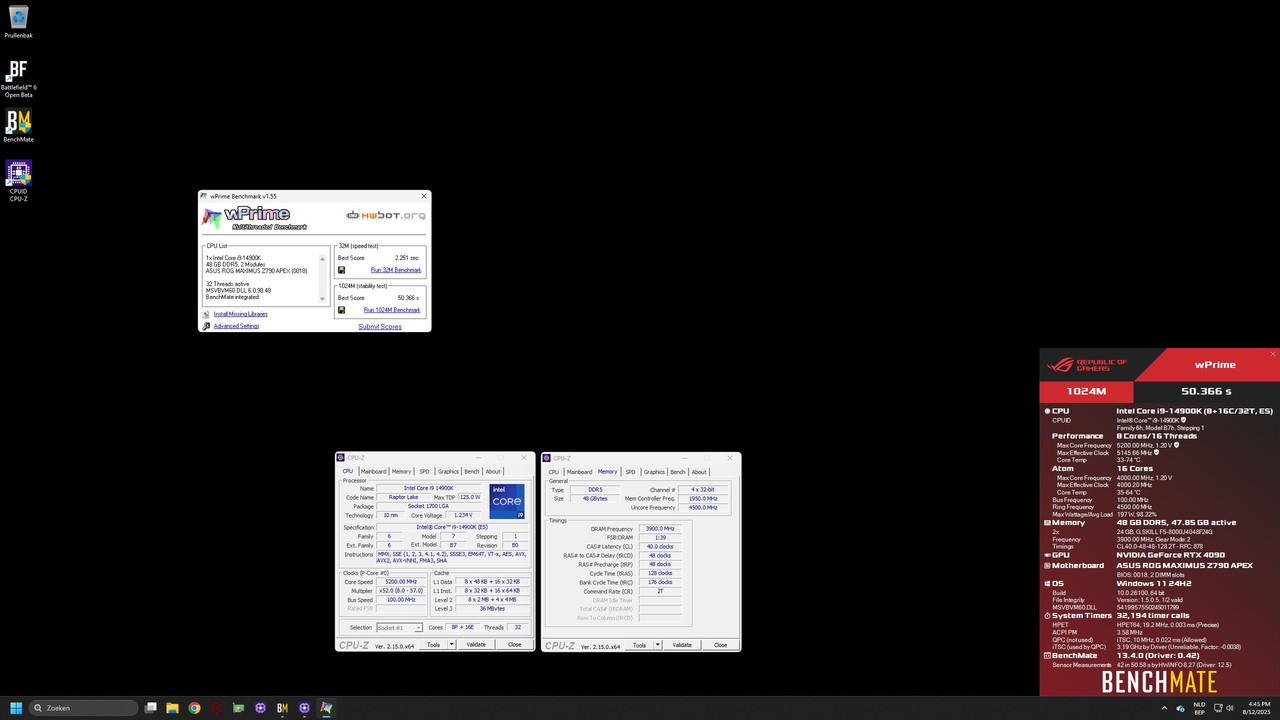Open the clock showing 4:45 PM
Image resolution: width=1280 pixels, height=720 pixels.
(x=1257, y=708)
